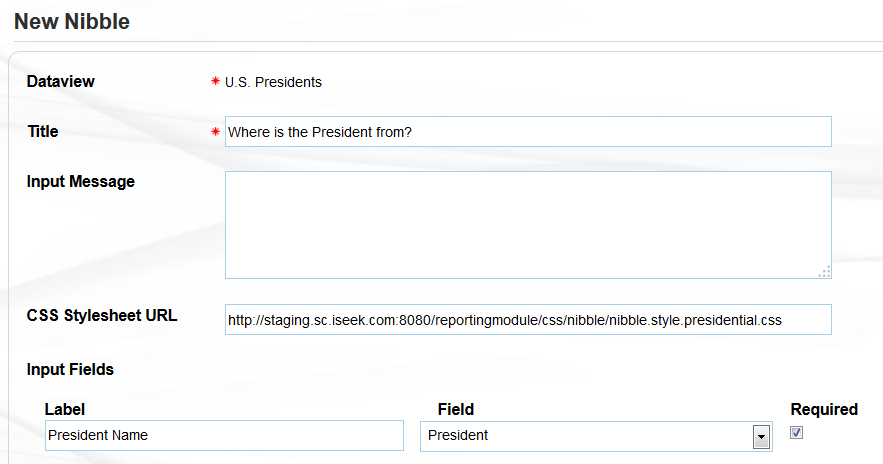883x464 pixels.
Task: Click the Input Message resize grip
Action: 824,271
